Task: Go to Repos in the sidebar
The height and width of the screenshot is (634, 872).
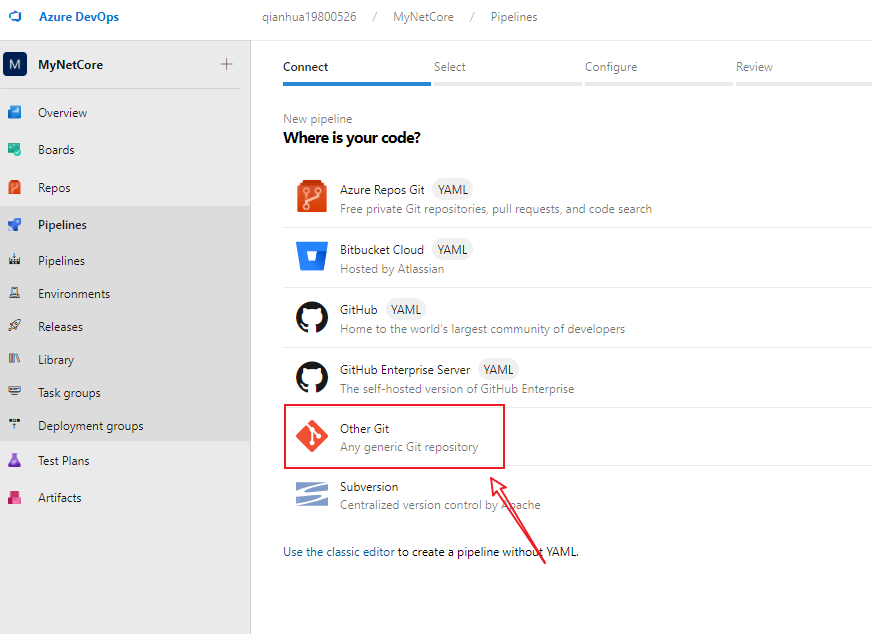Action: [x=54, y=188]
